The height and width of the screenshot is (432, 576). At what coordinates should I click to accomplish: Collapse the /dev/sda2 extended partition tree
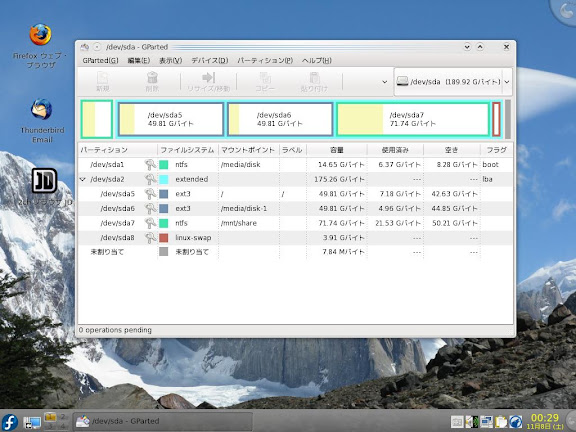(x=83, y=179)
